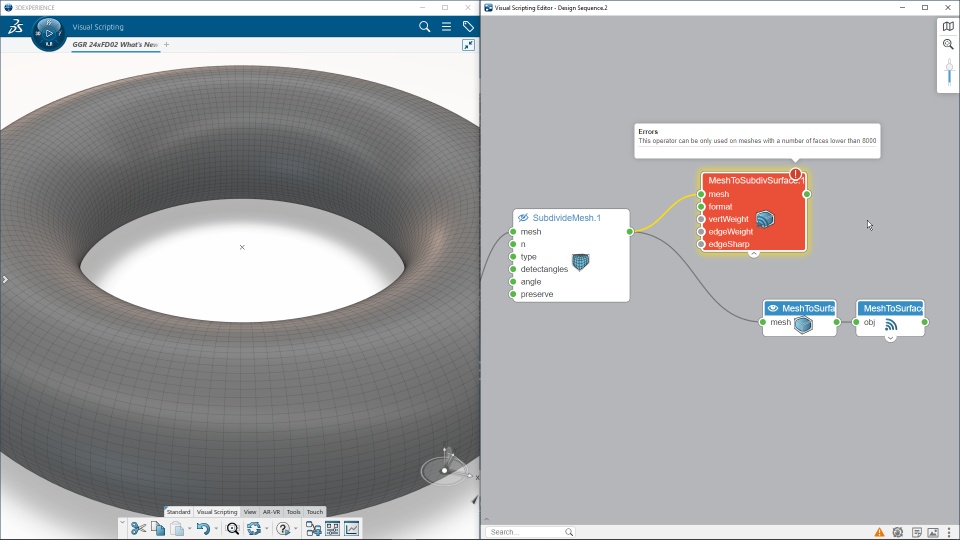This screenshot has width=960, height=540.
Task: Click the chart line icon in the action bar
Action: click(351, 528)
